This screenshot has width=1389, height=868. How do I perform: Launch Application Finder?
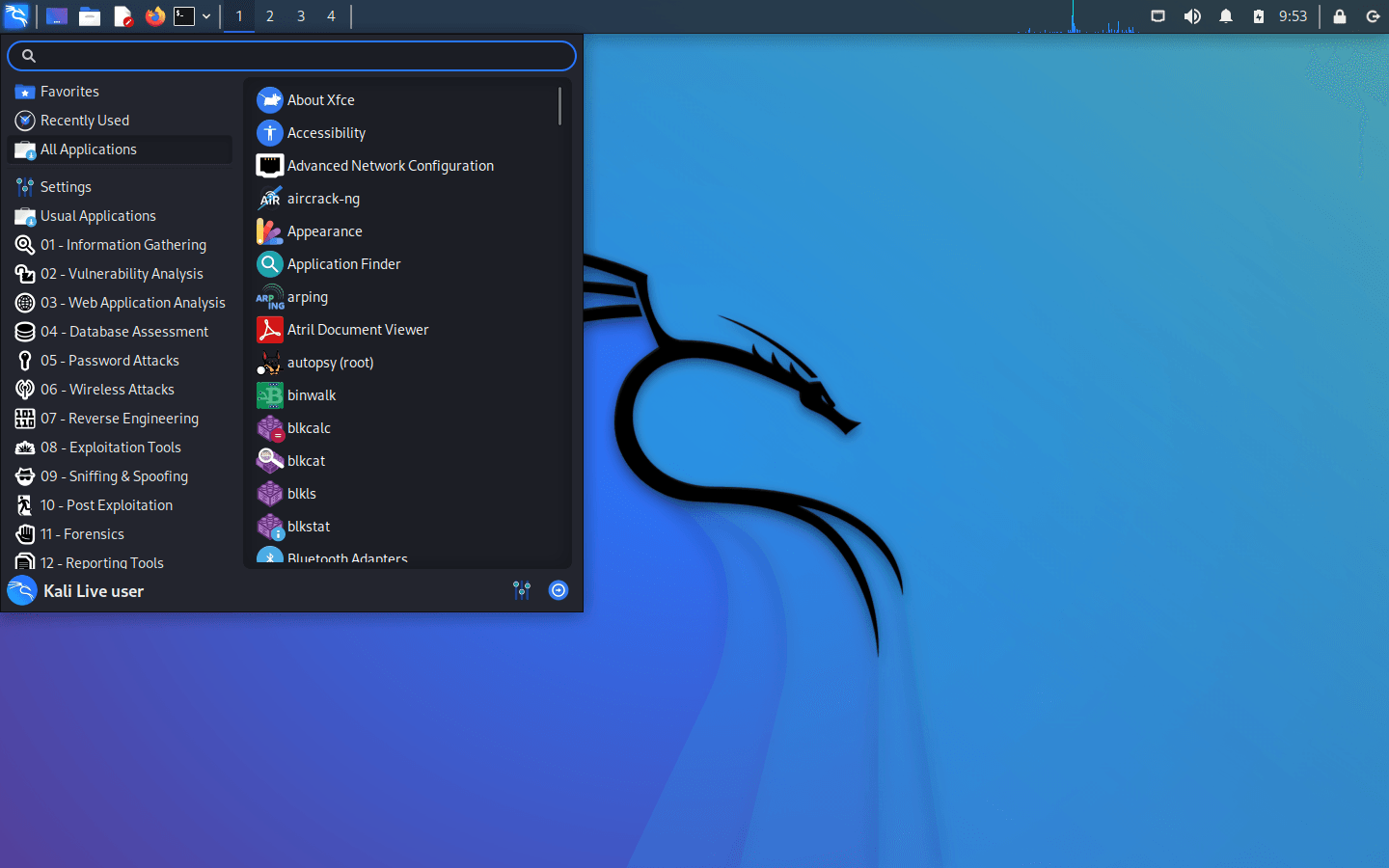pos(403,264)
